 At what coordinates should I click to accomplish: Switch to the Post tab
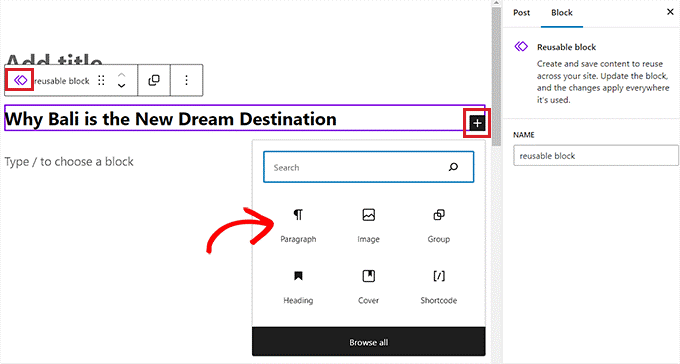(x=521, y=13)
